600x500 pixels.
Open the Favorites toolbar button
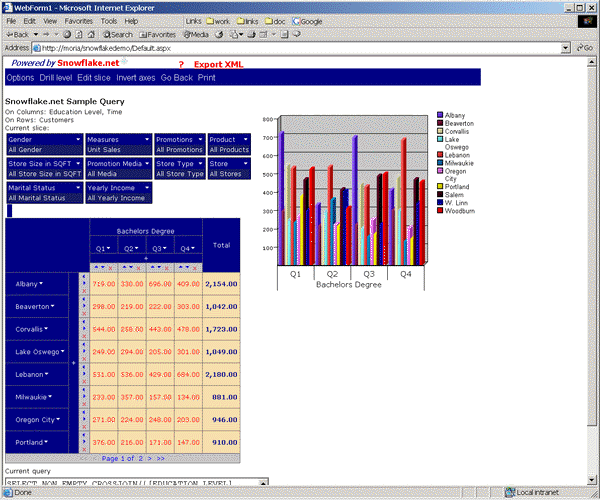157,34
